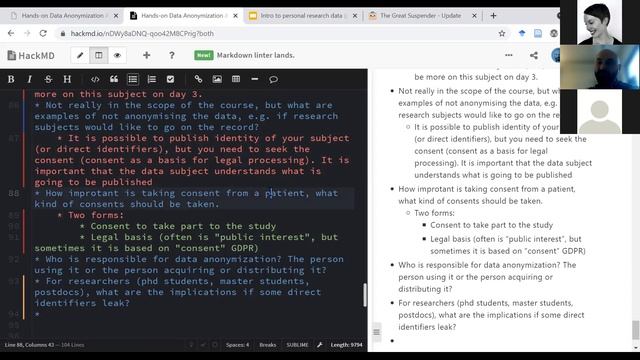
Task: Click preview text 'Who is responsible for data anonymization?'
Action: point(479,265)
